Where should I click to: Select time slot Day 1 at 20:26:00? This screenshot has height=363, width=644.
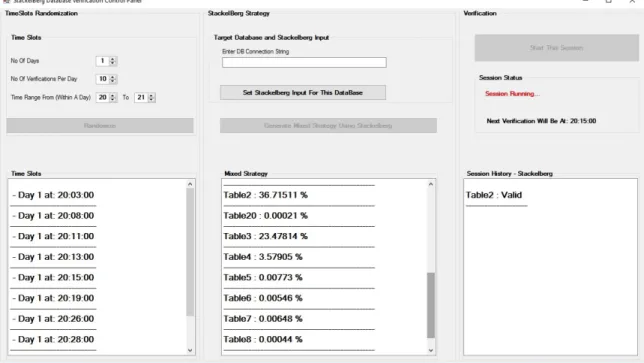[53, 319]
